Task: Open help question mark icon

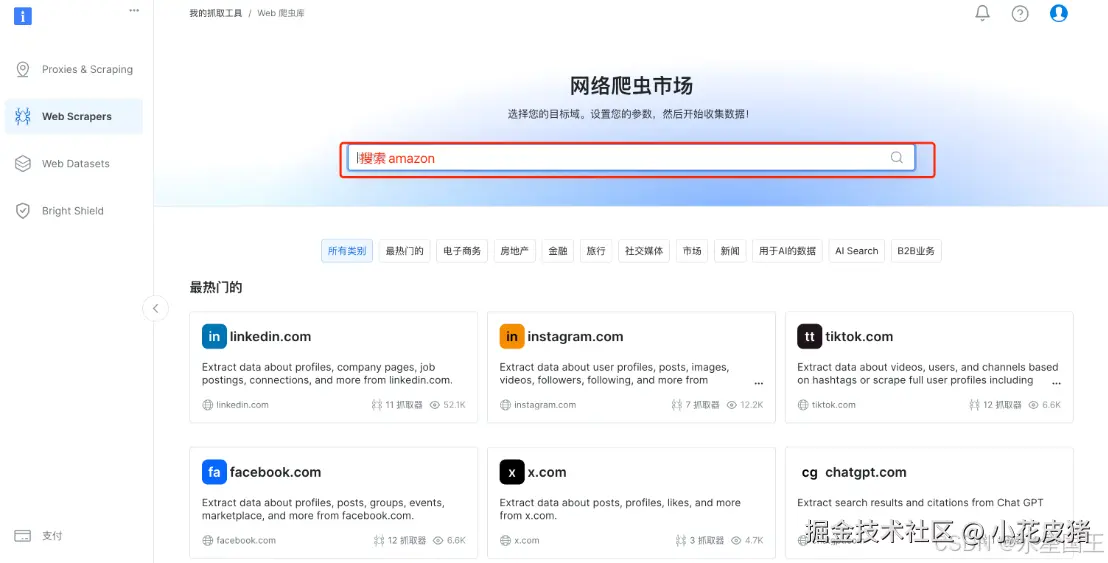Action: click(1020, 13)
